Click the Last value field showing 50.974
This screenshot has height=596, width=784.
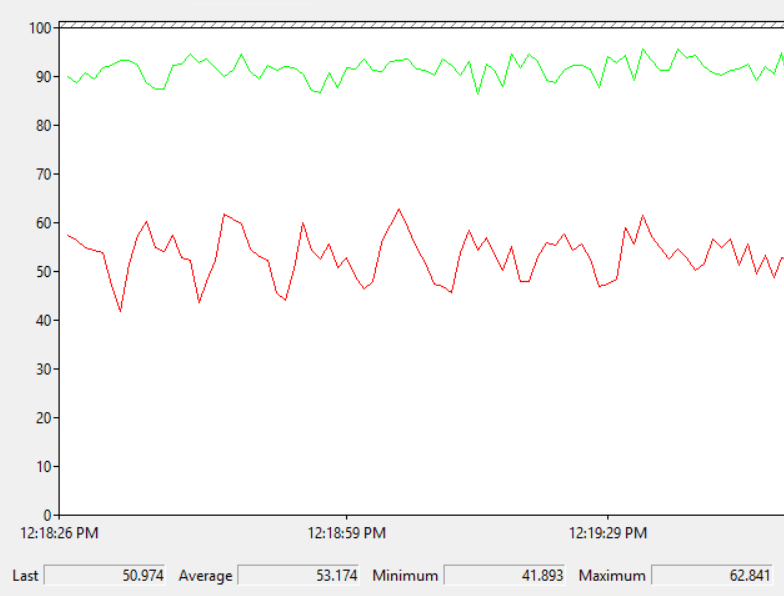coord(105,576)
